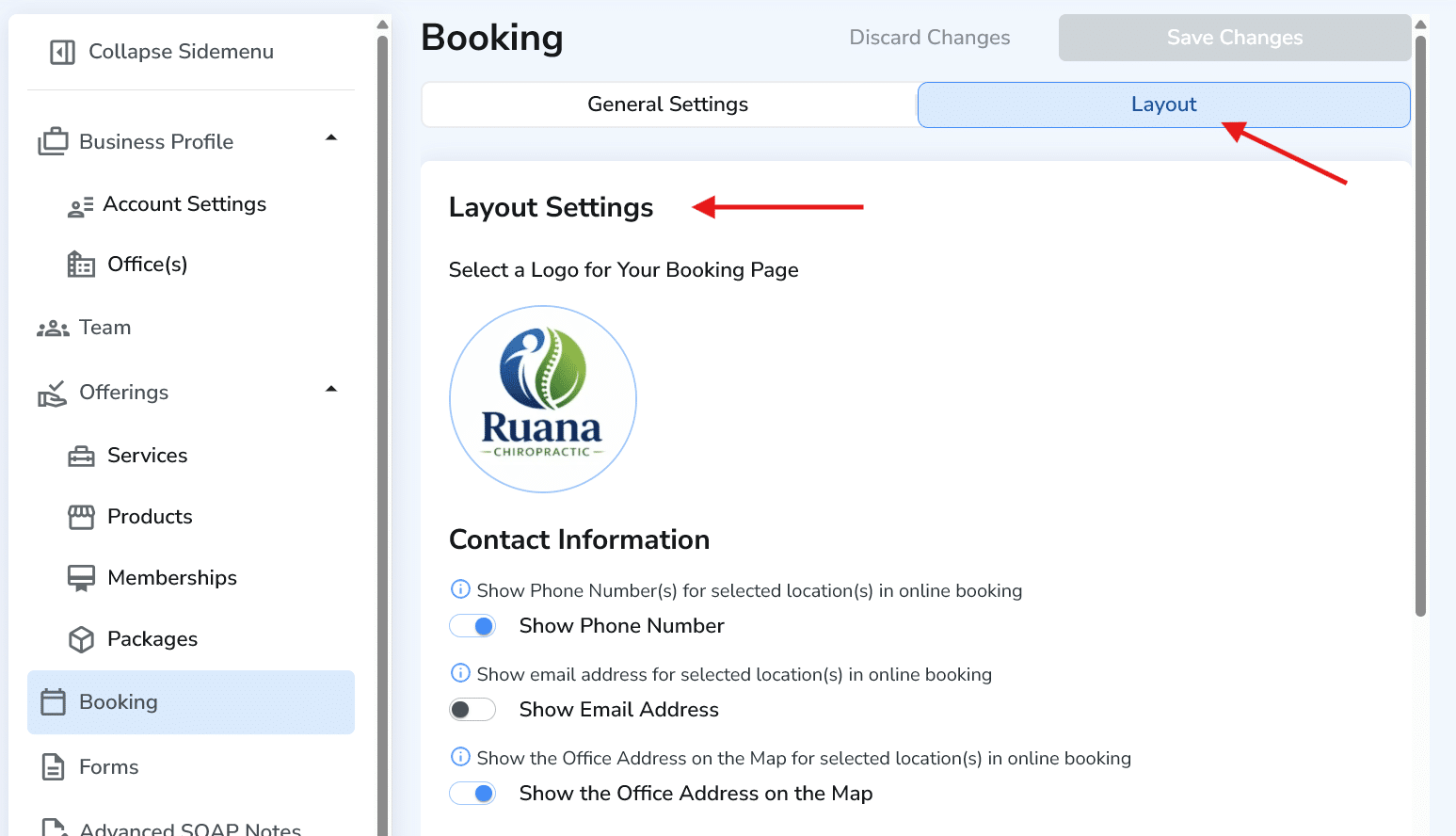
Task: Click the Office(s) building icon
Action: tap(81, 265)
